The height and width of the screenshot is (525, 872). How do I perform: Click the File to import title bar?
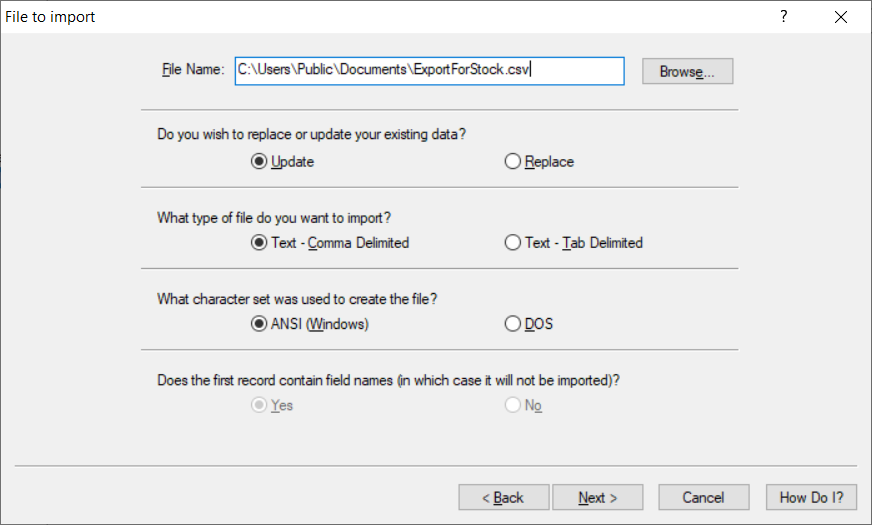tap(400, 17)
